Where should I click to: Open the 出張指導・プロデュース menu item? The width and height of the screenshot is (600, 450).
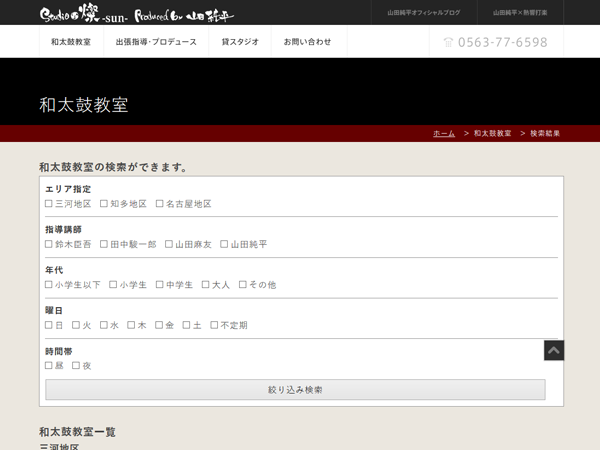point(156,42)
